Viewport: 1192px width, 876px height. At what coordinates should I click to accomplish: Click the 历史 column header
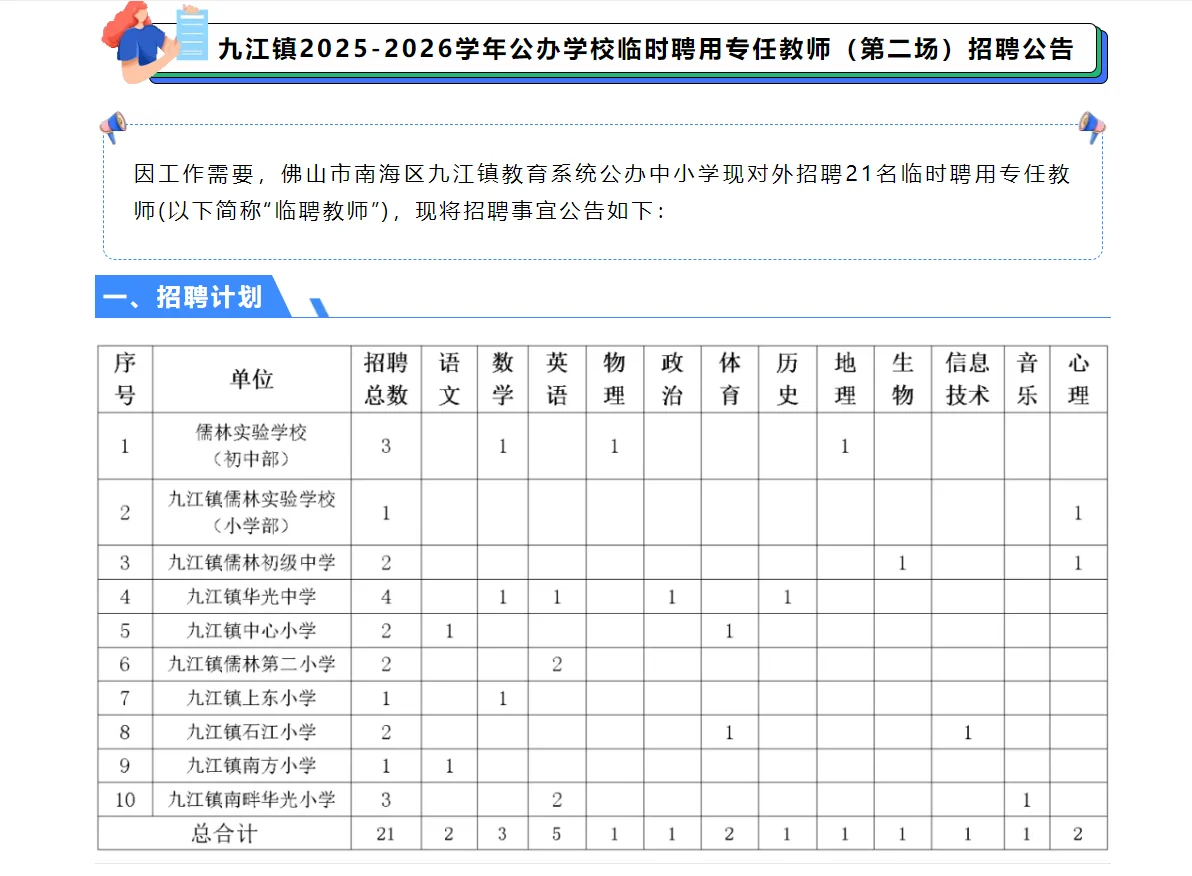click(788, 379)
